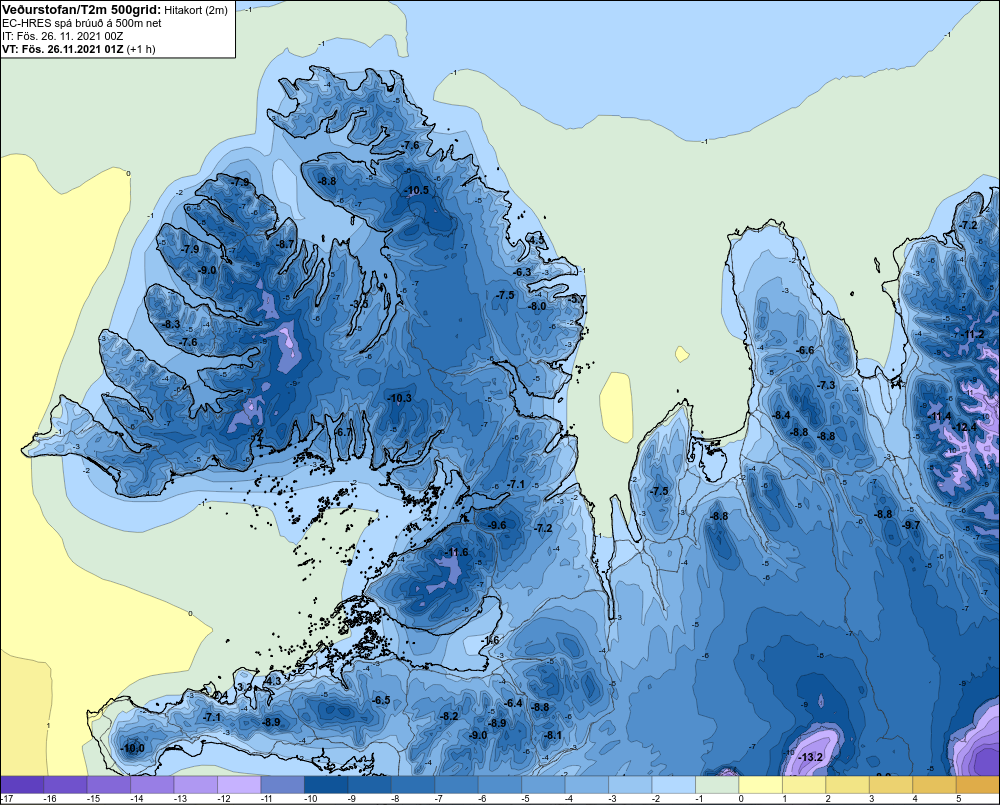This screenshot has width=1000, height=805.
Task: Select orange legend swatch right of 5
Action: [x=977, y=785]
